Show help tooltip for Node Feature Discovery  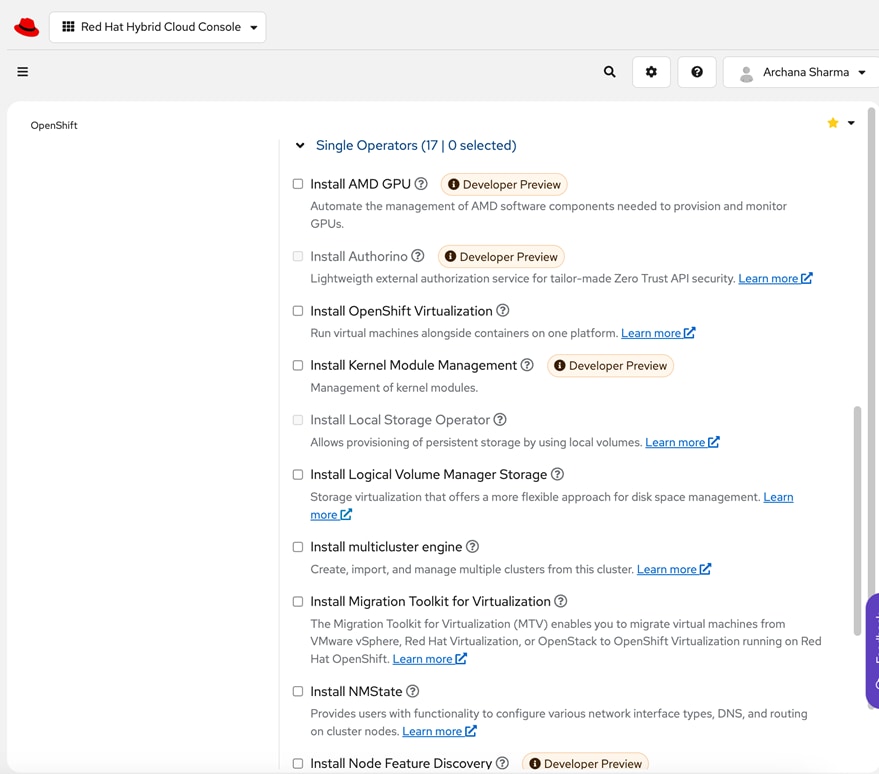click(503, 763)
